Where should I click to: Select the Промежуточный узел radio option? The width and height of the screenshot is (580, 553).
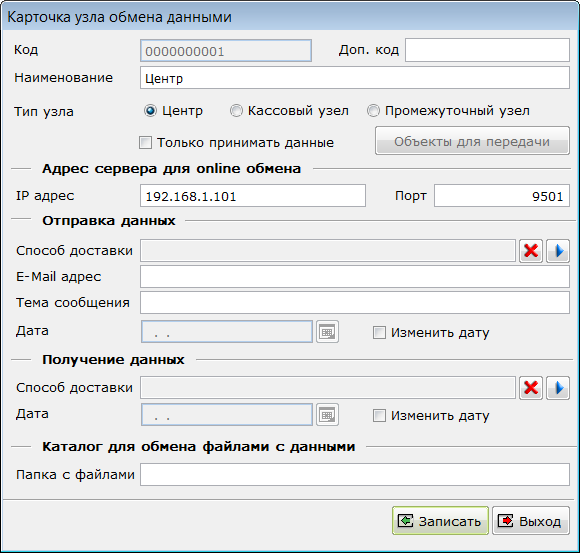click(373, 111)
